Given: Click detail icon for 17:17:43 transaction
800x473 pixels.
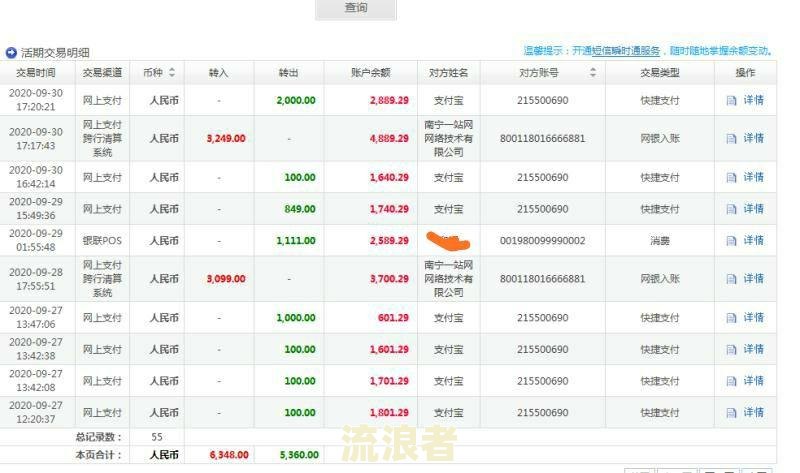Looking at the screenshot, I should [731, 139].
